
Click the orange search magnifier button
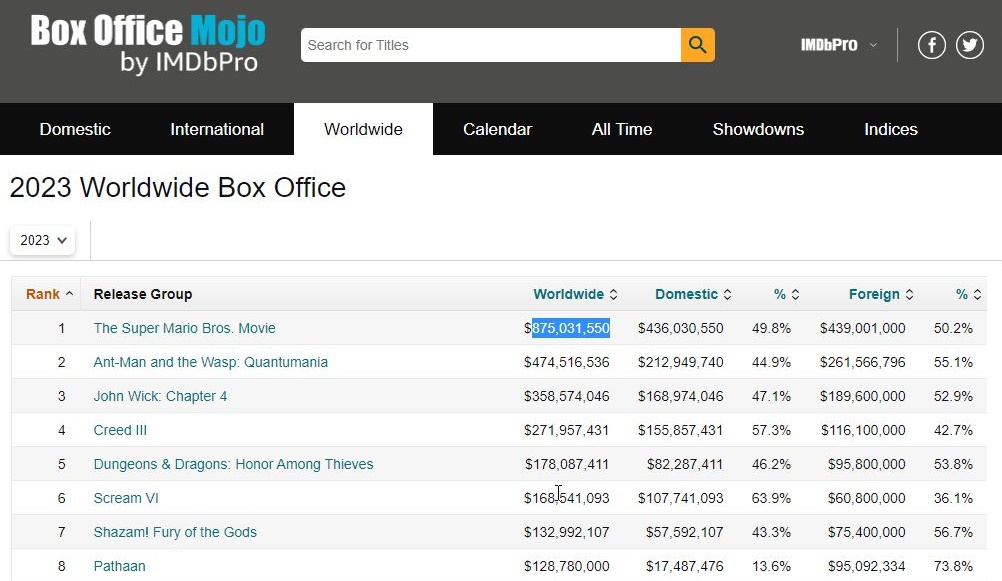[x=697, y=45]
